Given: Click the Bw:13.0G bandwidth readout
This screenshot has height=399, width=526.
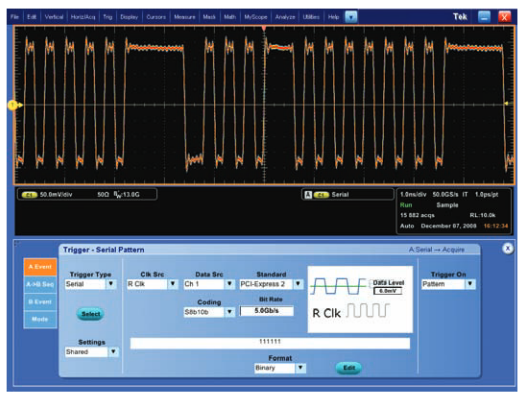Looking at the screenshot, I should coord(126,195).
